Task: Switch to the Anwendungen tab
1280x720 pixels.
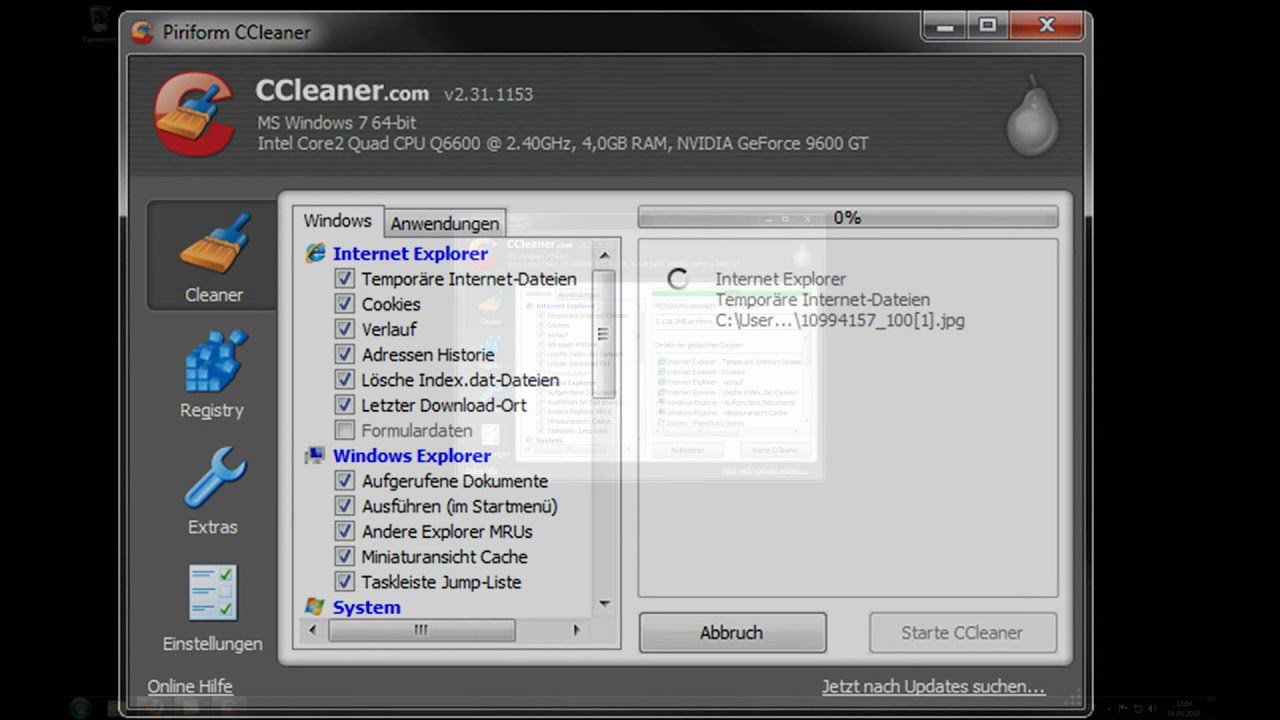Action: [x=444, y=223]
